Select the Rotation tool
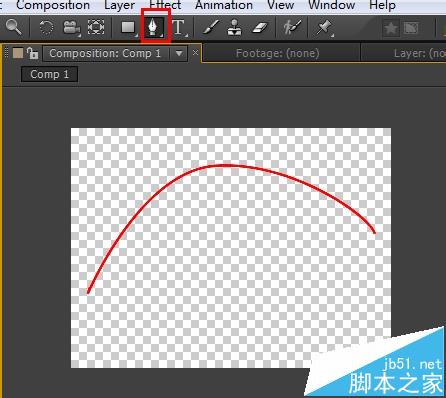This screenshot has height=398, width=446. (46, 27)
